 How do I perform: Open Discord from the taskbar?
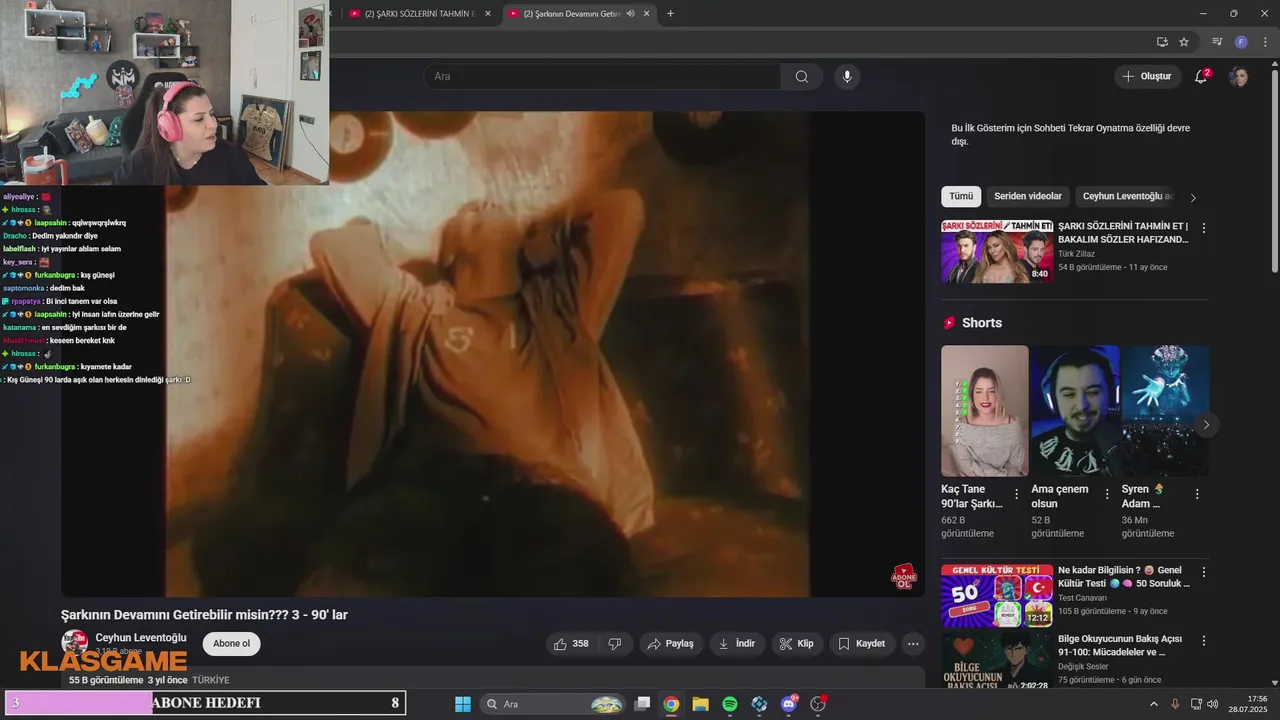pyautogui.click(x=789, y=704)
